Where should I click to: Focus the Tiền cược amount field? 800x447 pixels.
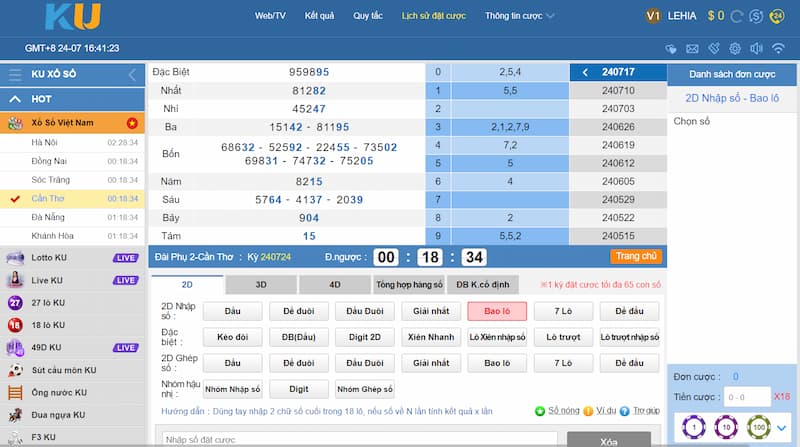[x=747, y=397]
